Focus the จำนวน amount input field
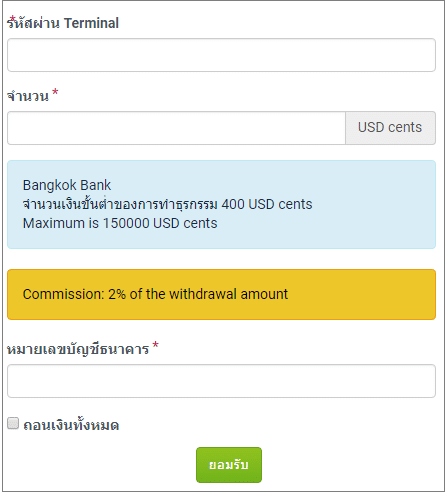446x493 pixels. click(x=176, y=128)
